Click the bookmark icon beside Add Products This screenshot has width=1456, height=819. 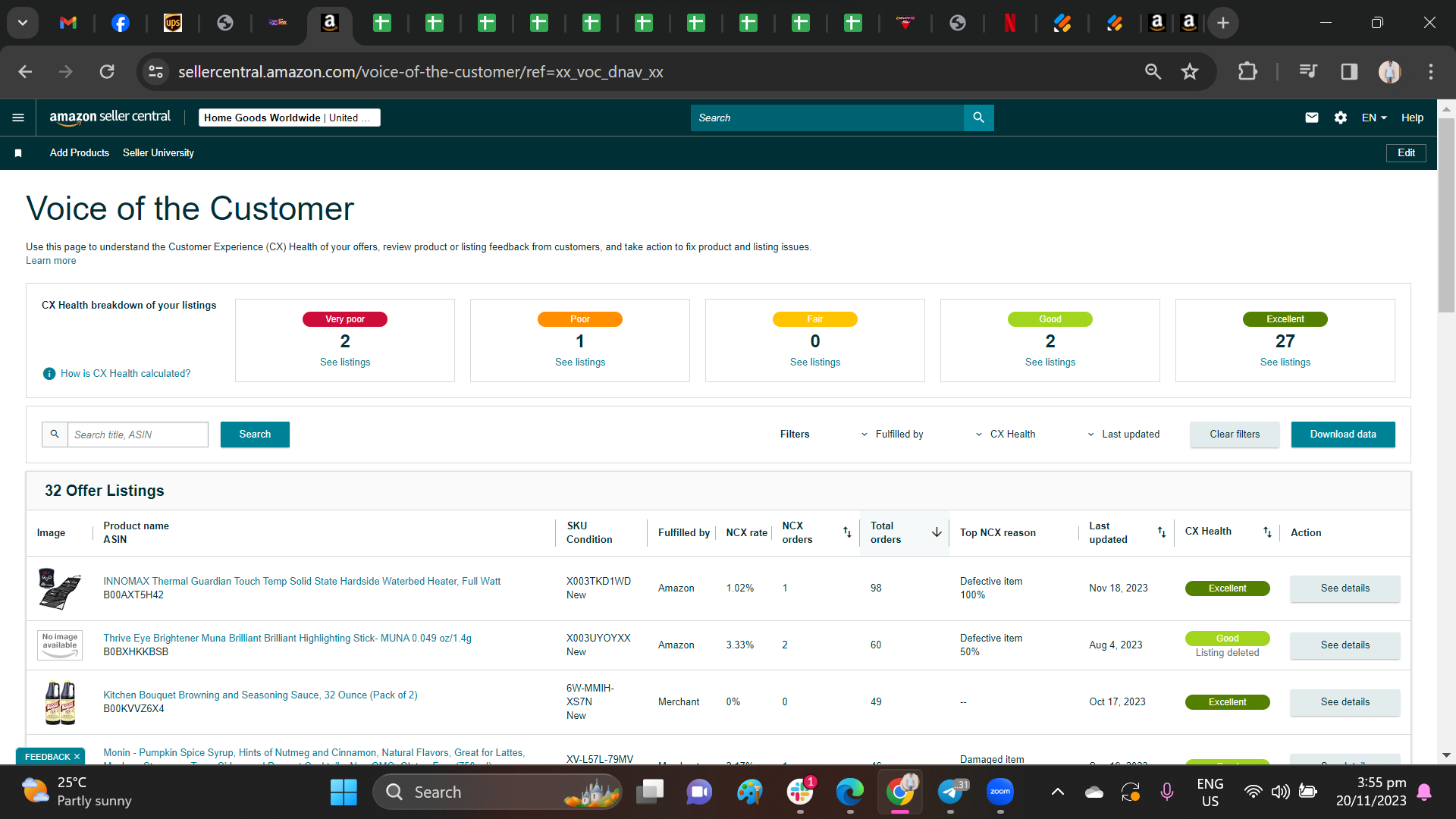coord(18,153)
